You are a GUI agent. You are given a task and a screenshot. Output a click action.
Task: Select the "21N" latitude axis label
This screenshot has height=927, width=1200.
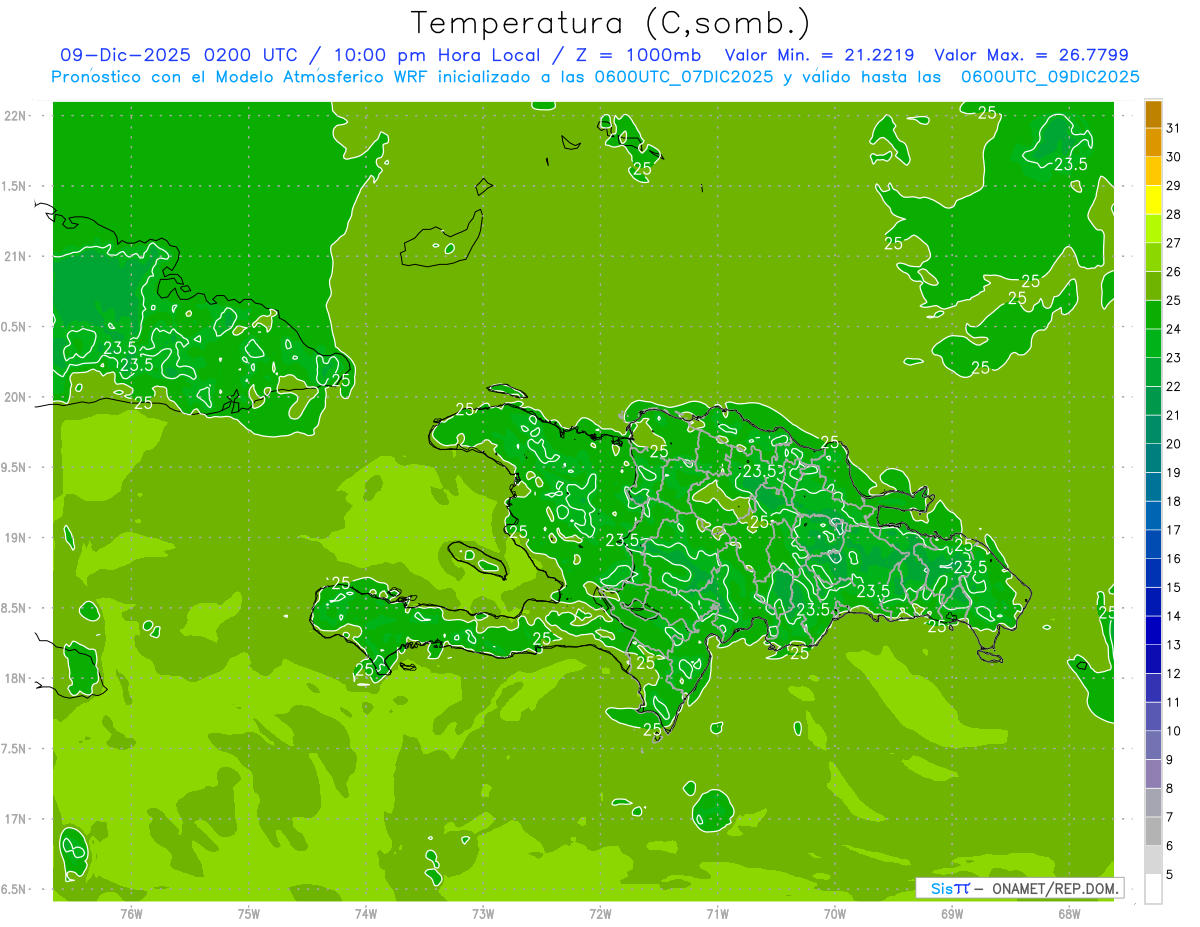pos(17,256)
